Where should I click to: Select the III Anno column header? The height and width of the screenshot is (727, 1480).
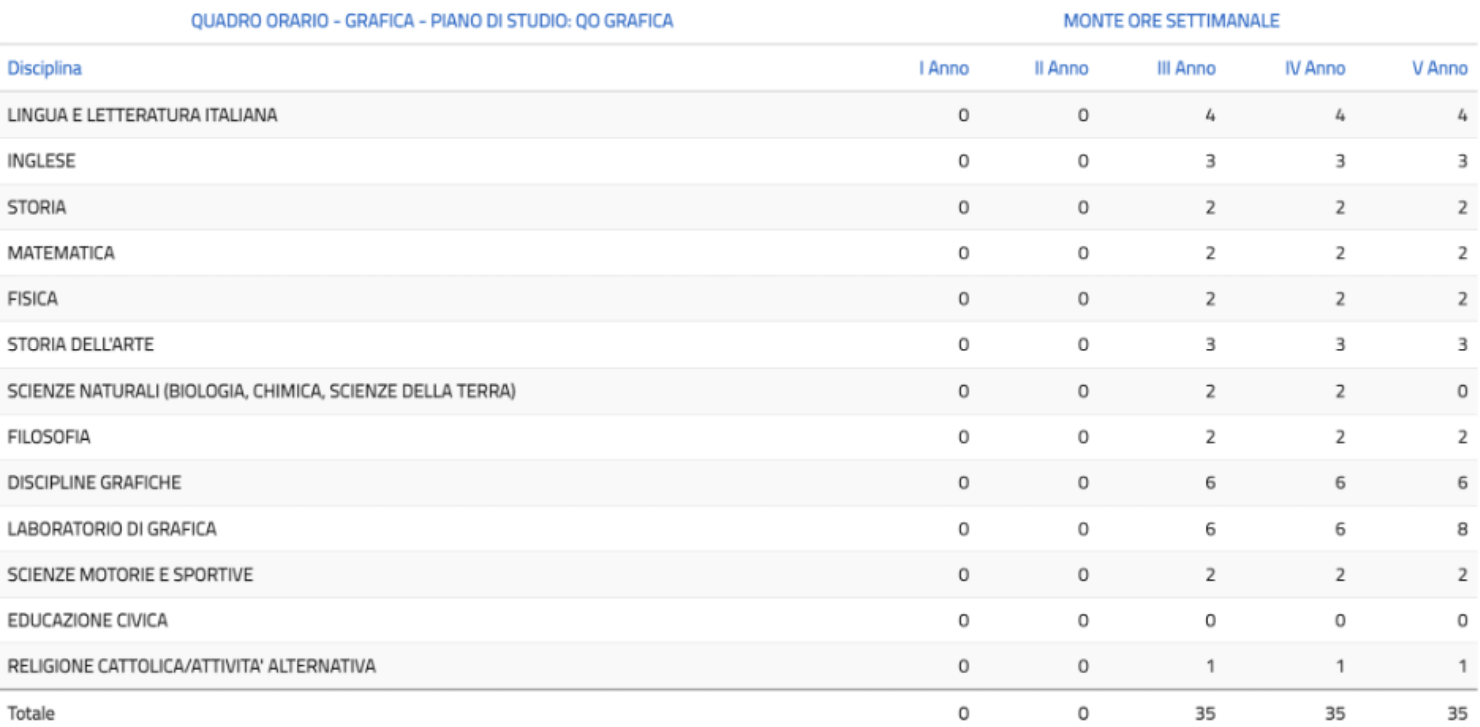click(1186, 69)
